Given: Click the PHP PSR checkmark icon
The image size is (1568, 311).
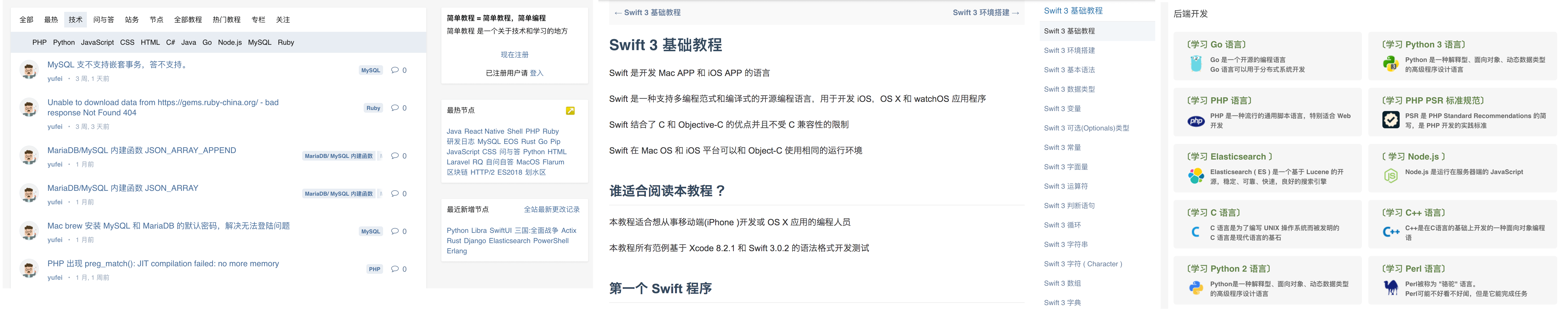Looking at the screenshot, I should pyautogui.click(x=1390, y=120).
